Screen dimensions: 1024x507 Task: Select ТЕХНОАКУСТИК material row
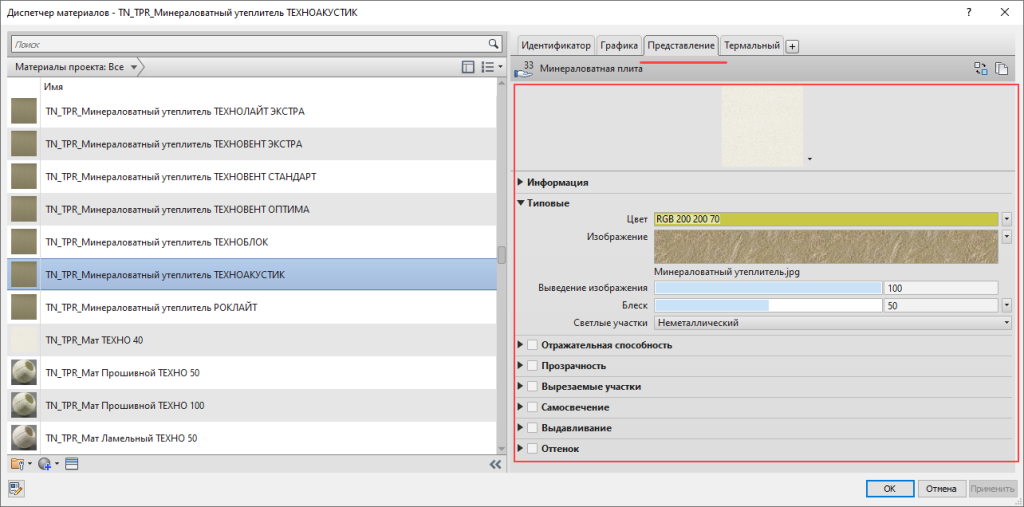pos(252,274)
